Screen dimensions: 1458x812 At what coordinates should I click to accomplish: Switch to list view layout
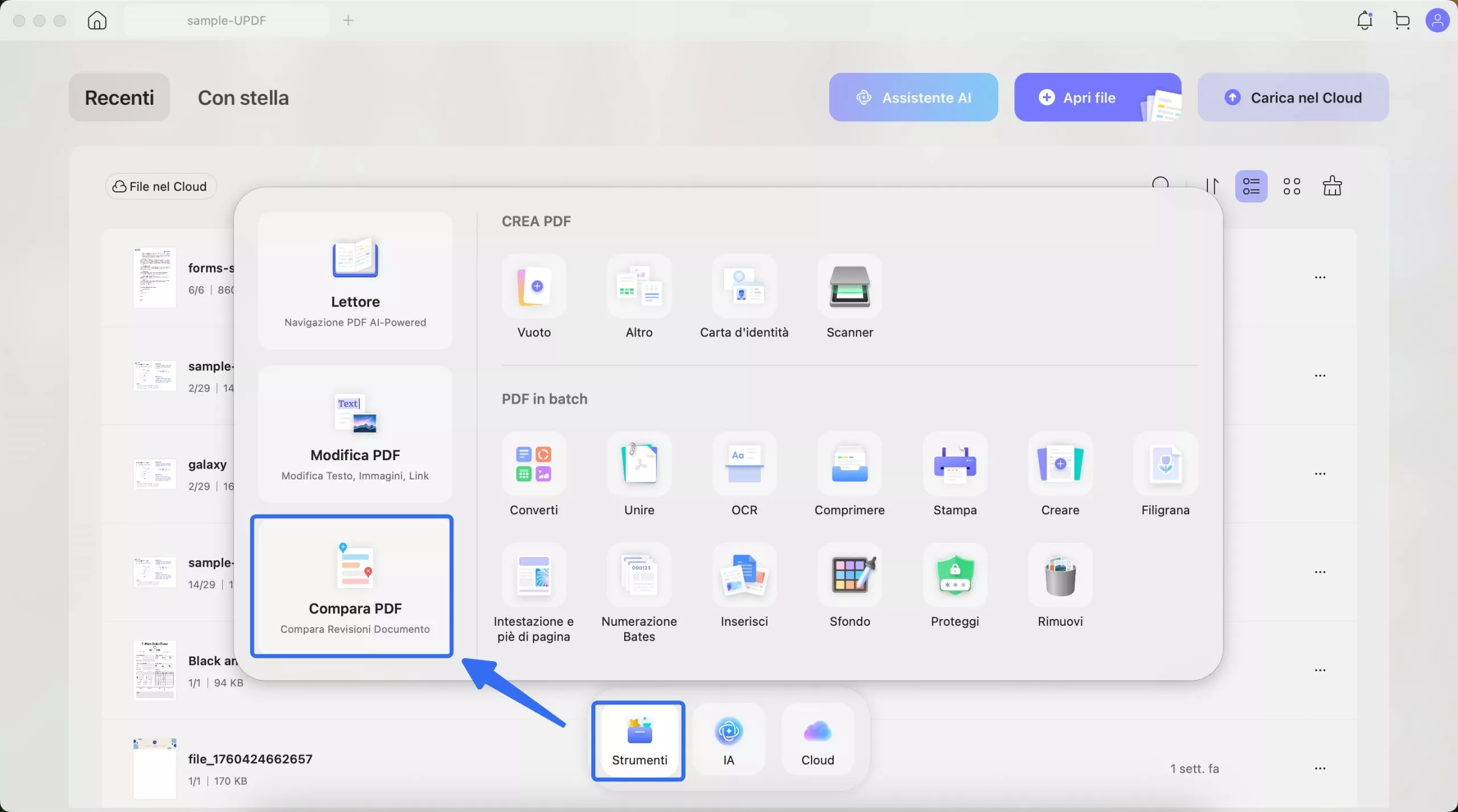1251,186
